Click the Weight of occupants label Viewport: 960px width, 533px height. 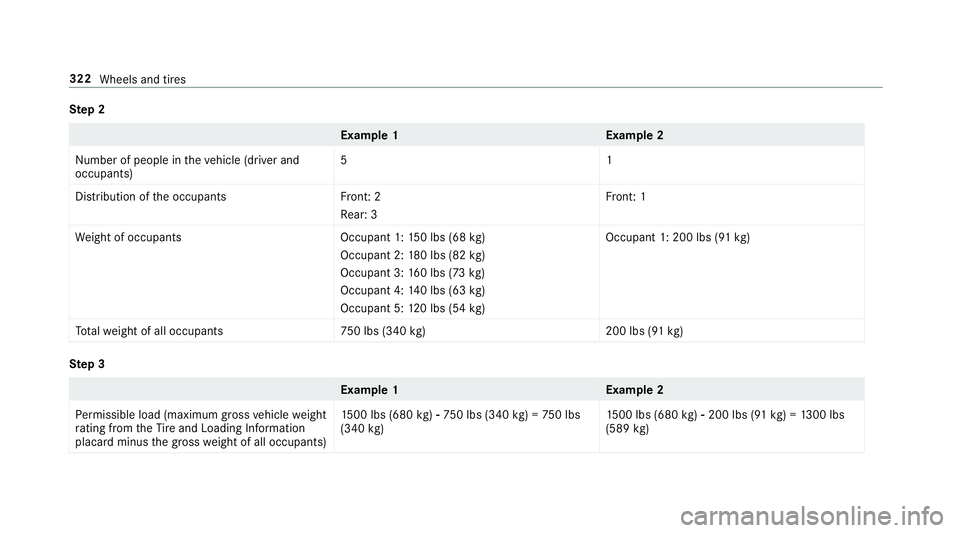(128, 237)
